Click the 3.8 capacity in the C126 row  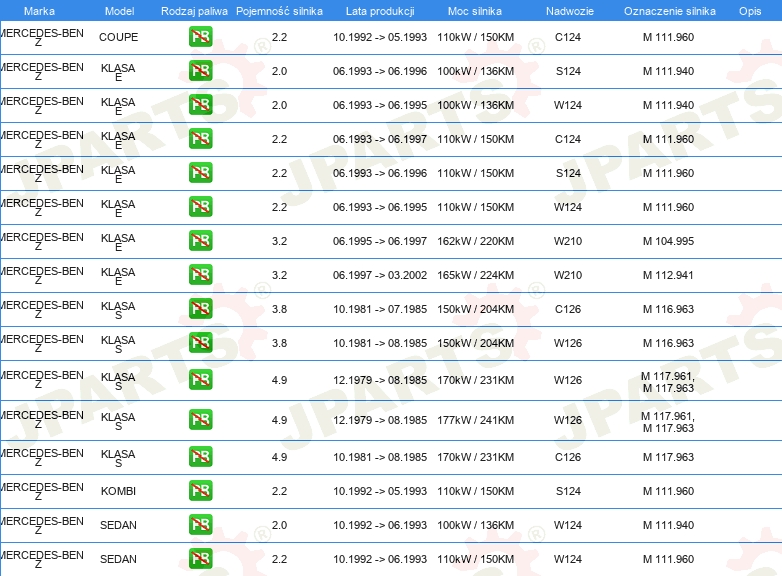279,309
